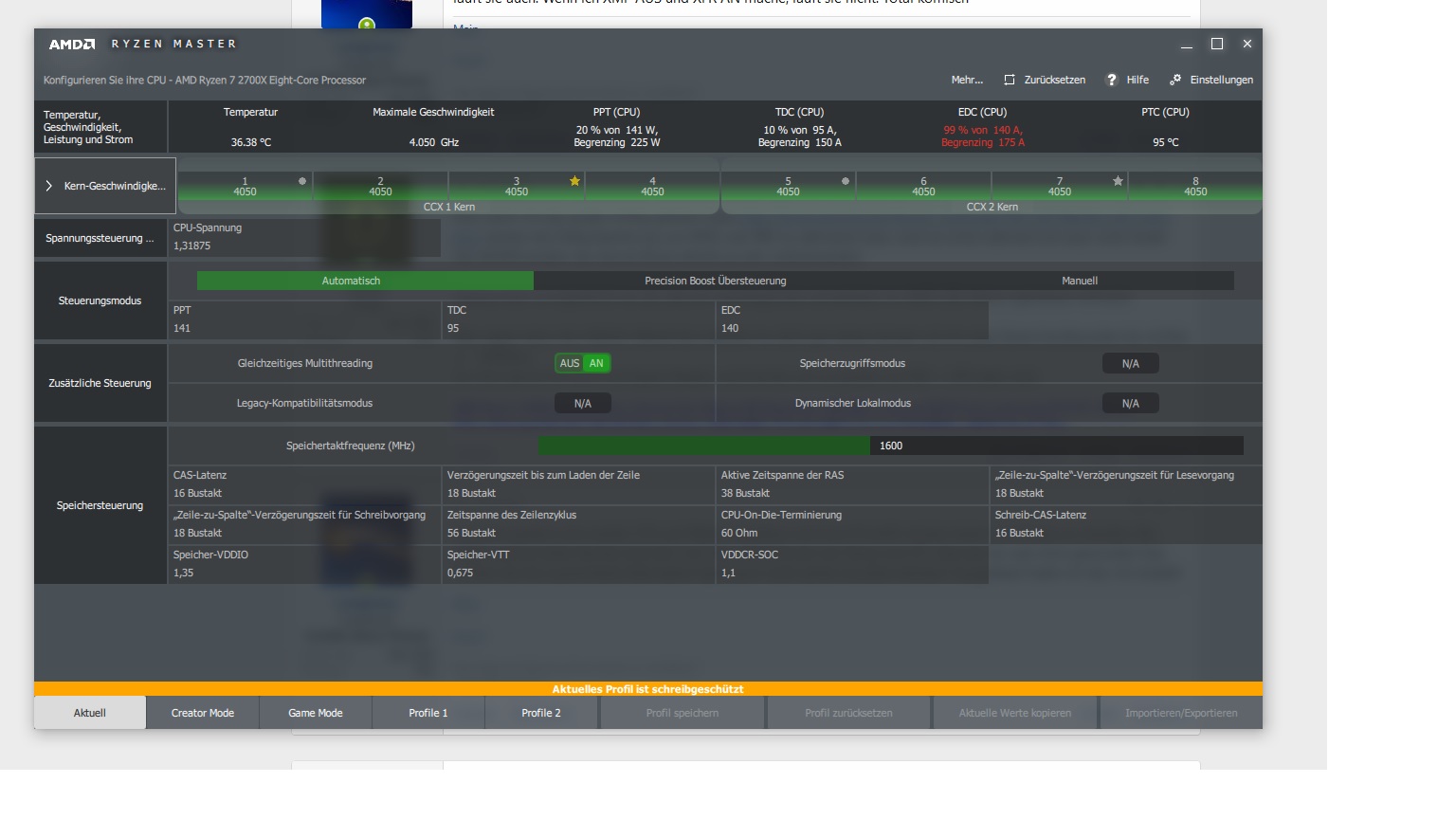This screenshot has width=1456, height=819.
Task: Select the Manuell control mode
Action: (x=1080, y=281)
